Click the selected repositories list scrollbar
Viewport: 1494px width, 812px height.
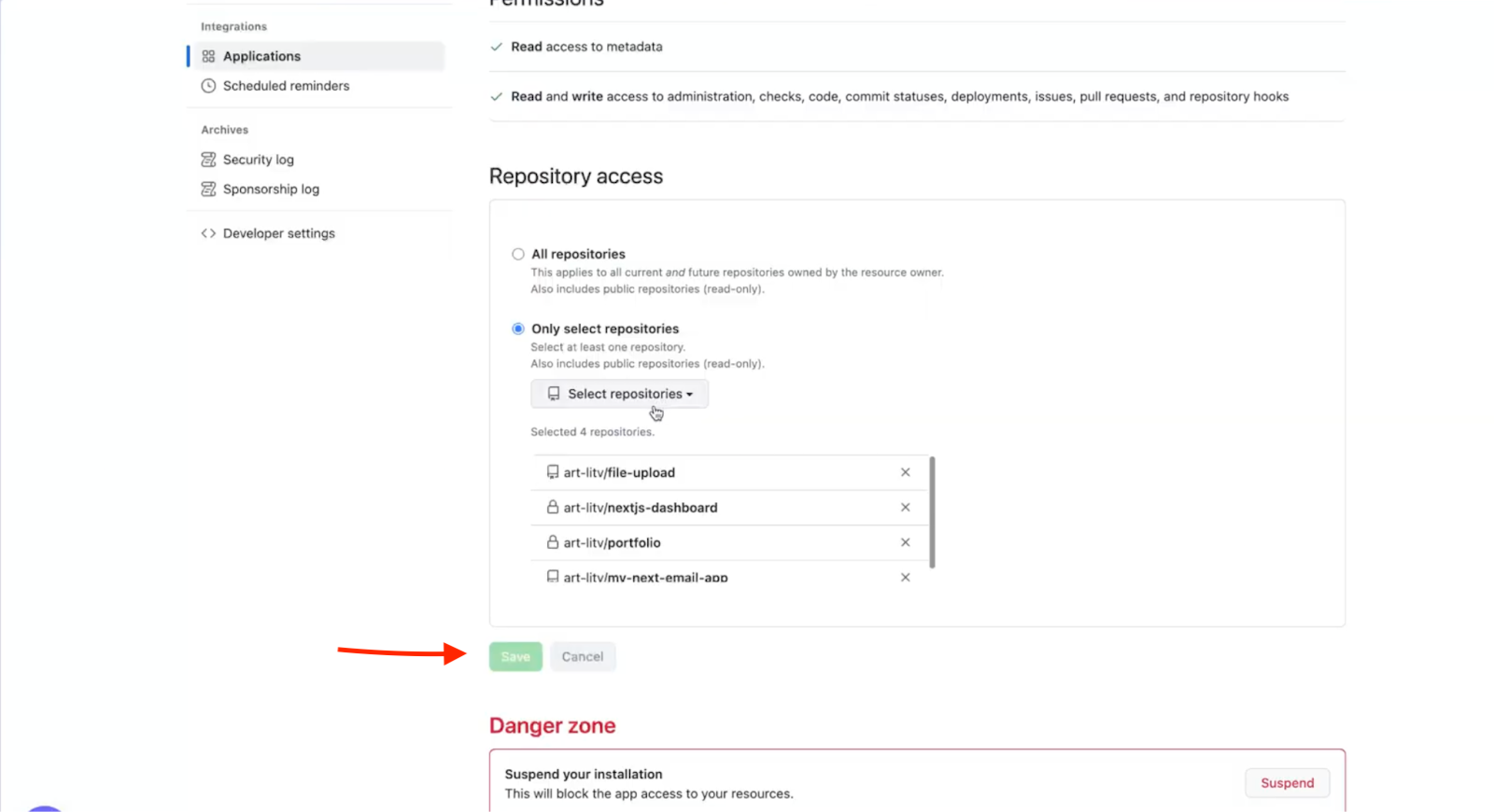(x=932, y=511)
